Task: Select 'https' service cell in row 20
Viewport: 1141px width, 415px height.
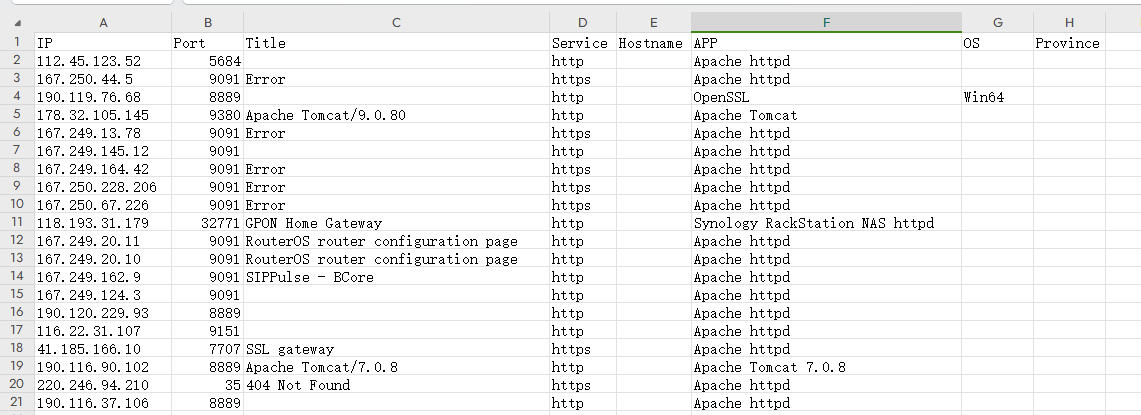Action: (582, 385)
